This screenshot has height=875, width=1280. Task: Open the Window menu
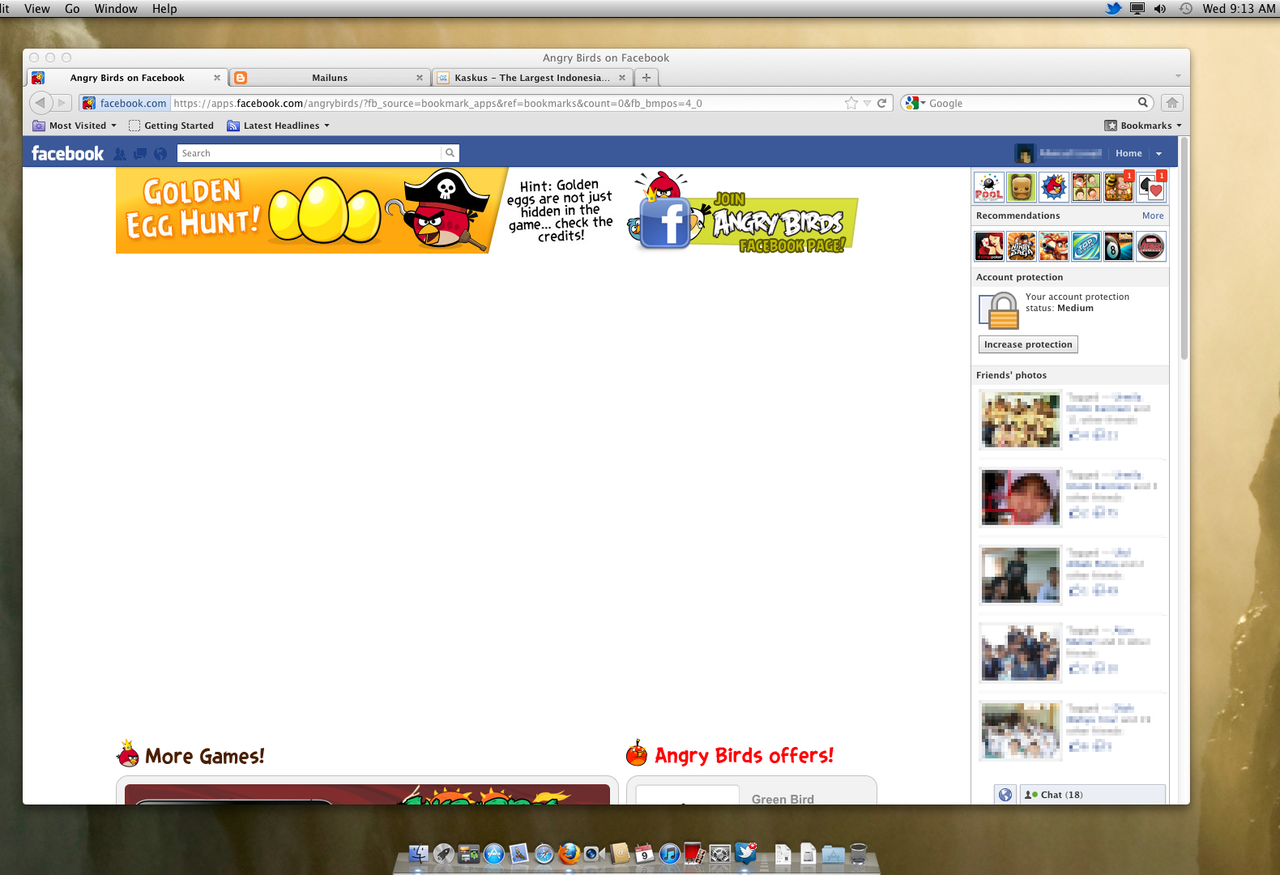[116, 9]
